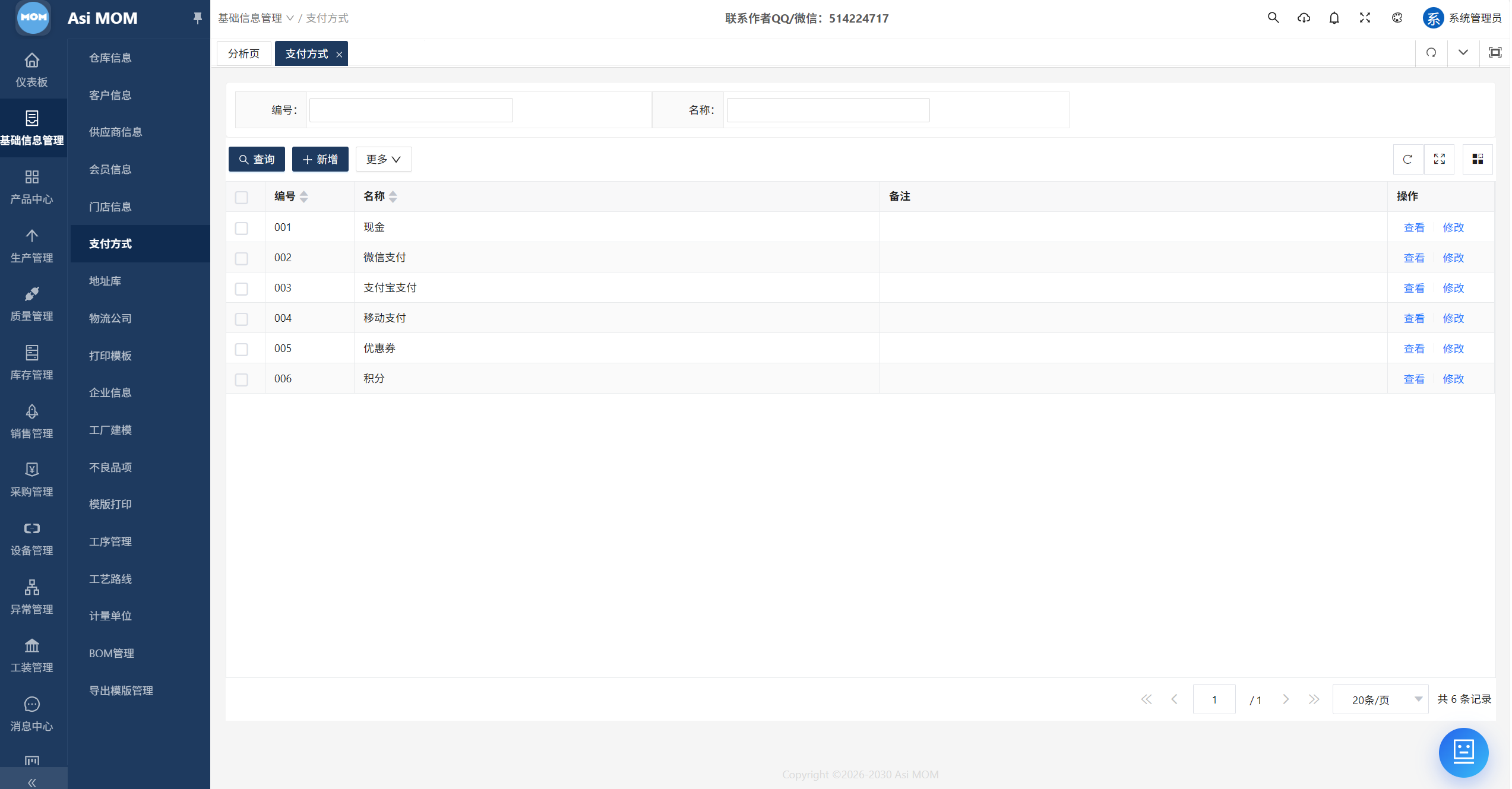This screenshot has width=1512, height=789.
Task: View the 现金 record via 查看
Action: coord(1414,227)
